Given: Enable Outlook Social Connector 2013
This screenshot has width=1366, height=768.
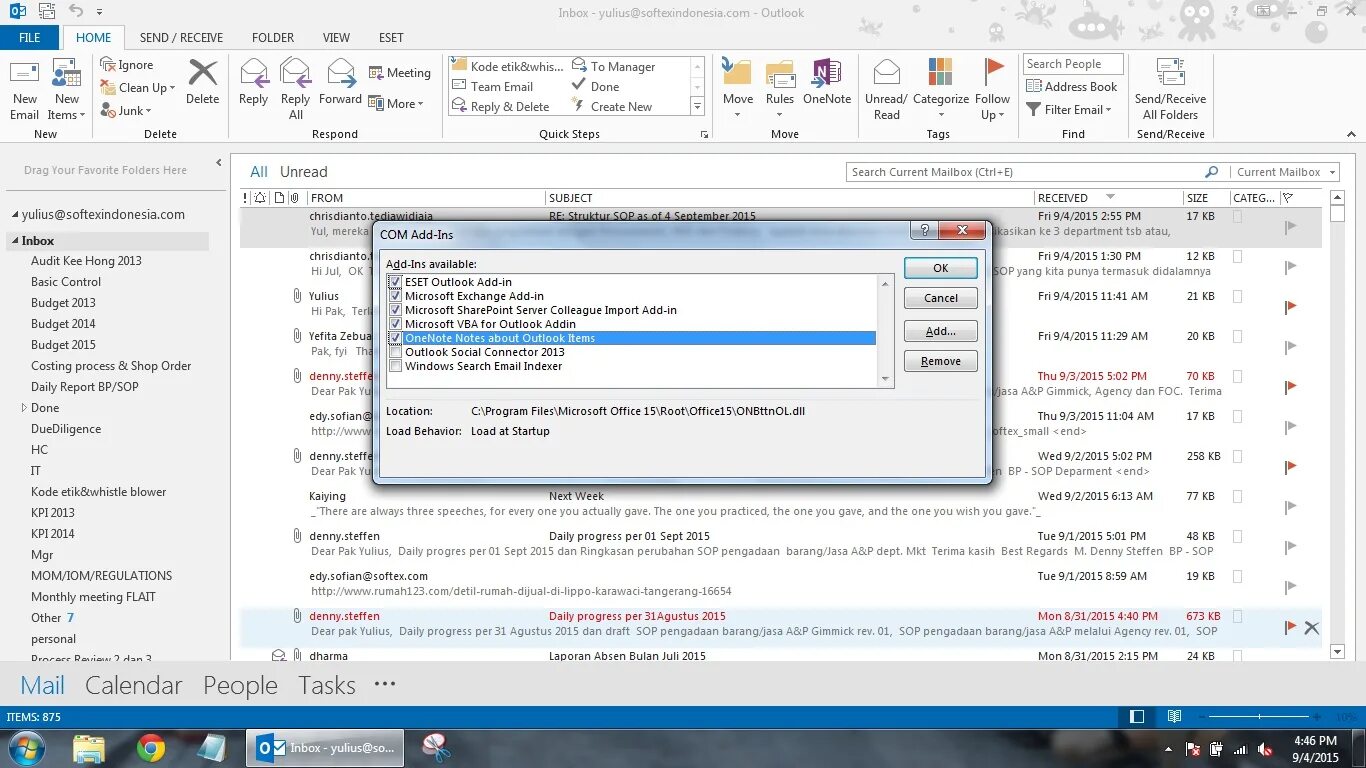Looking at the screenshot, I should click(x=396, y=352).
